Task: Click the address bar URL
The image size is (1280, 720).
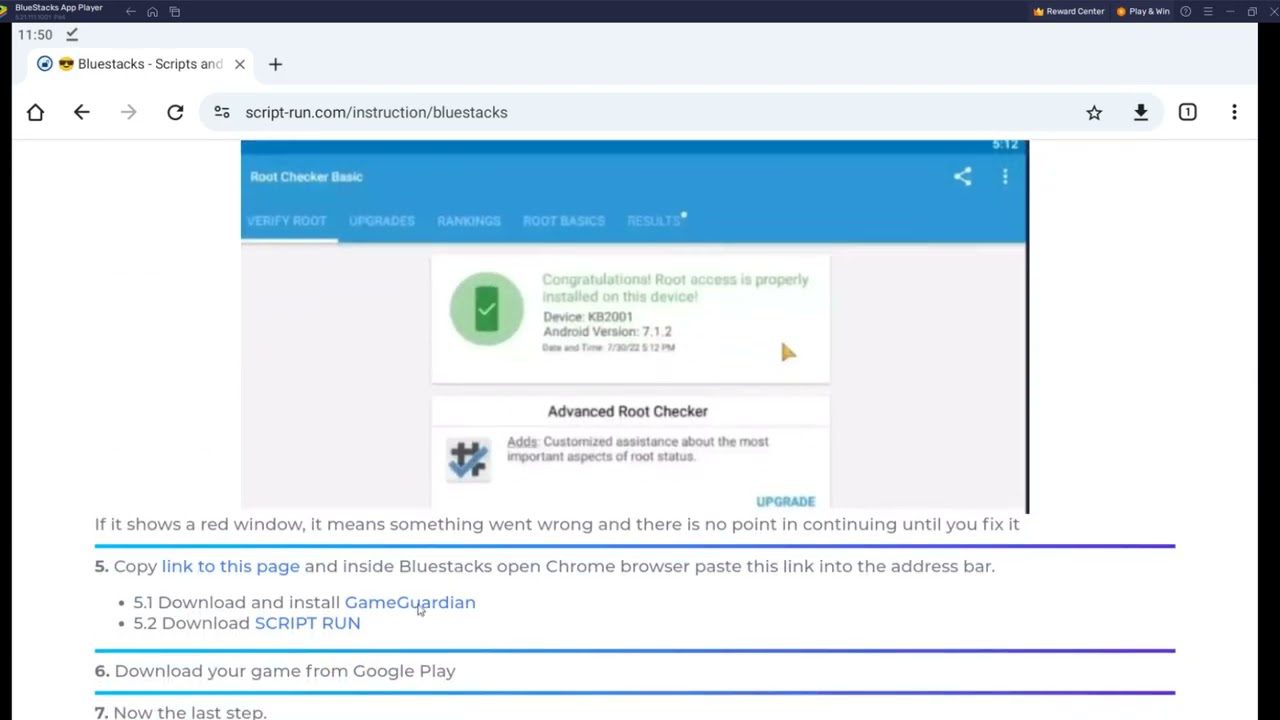Action: coord(376,113)
